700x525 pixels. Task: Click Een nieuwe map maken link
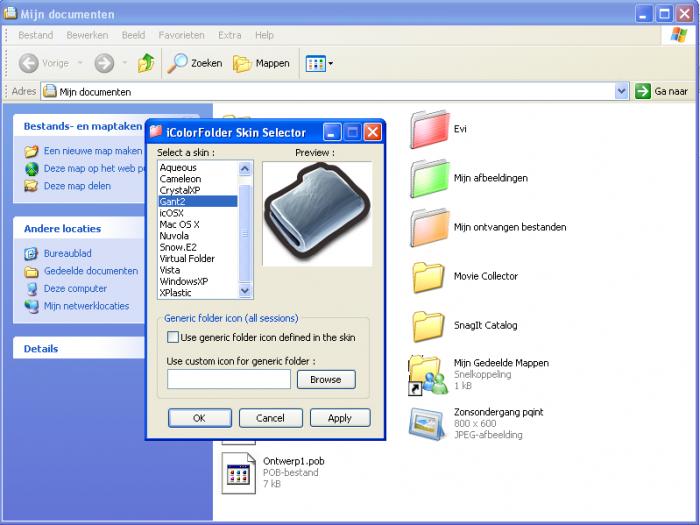[92, 151]
